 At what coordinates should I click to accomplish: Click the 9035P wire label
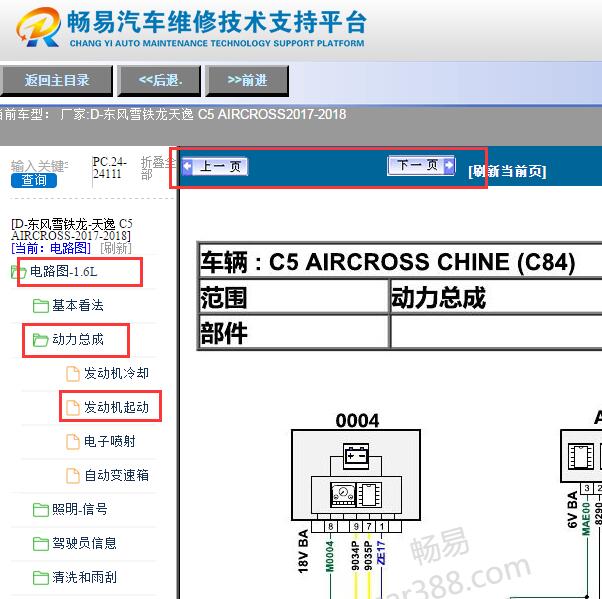368,556
